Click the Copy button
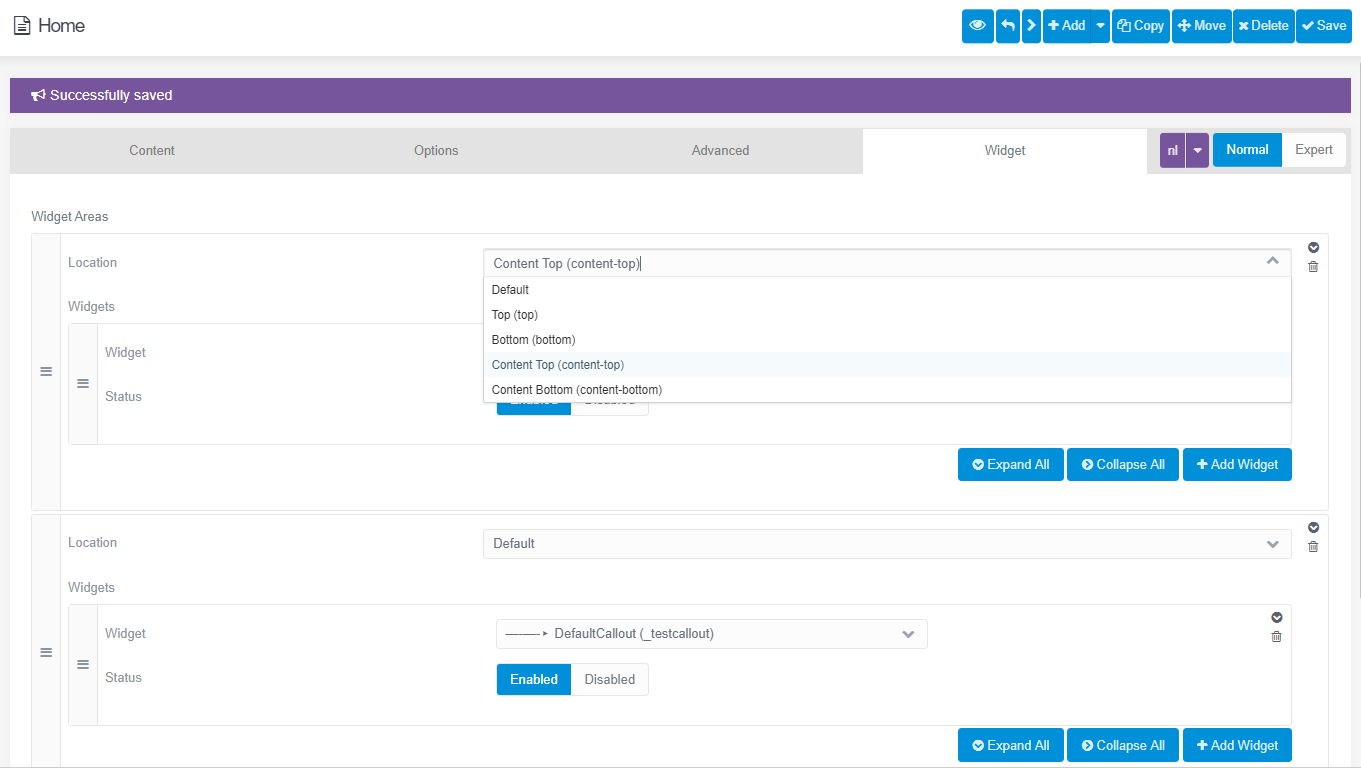This screenshot has width=1361, height=768. 1141,26
